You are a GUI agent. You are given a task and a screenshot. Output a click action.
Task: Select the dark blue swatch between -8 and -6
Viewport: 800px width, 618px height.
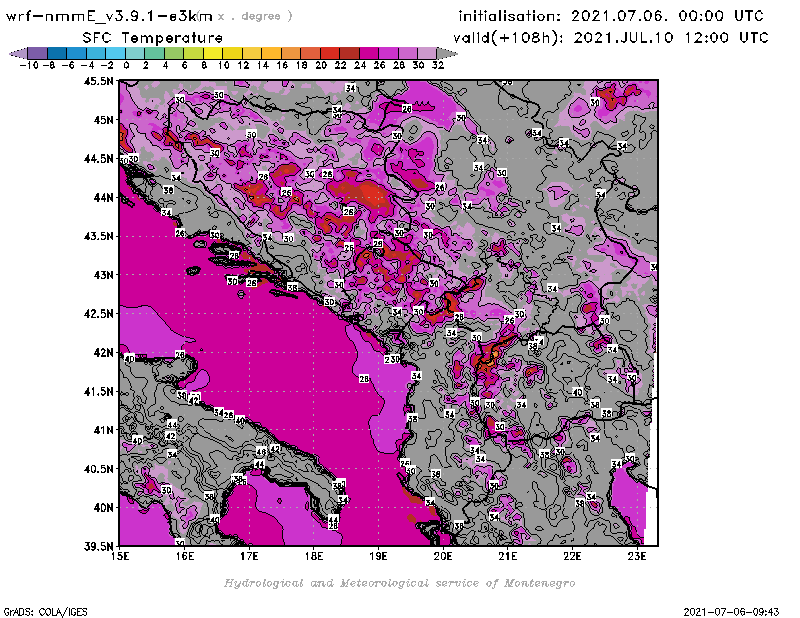click(57, 53)
